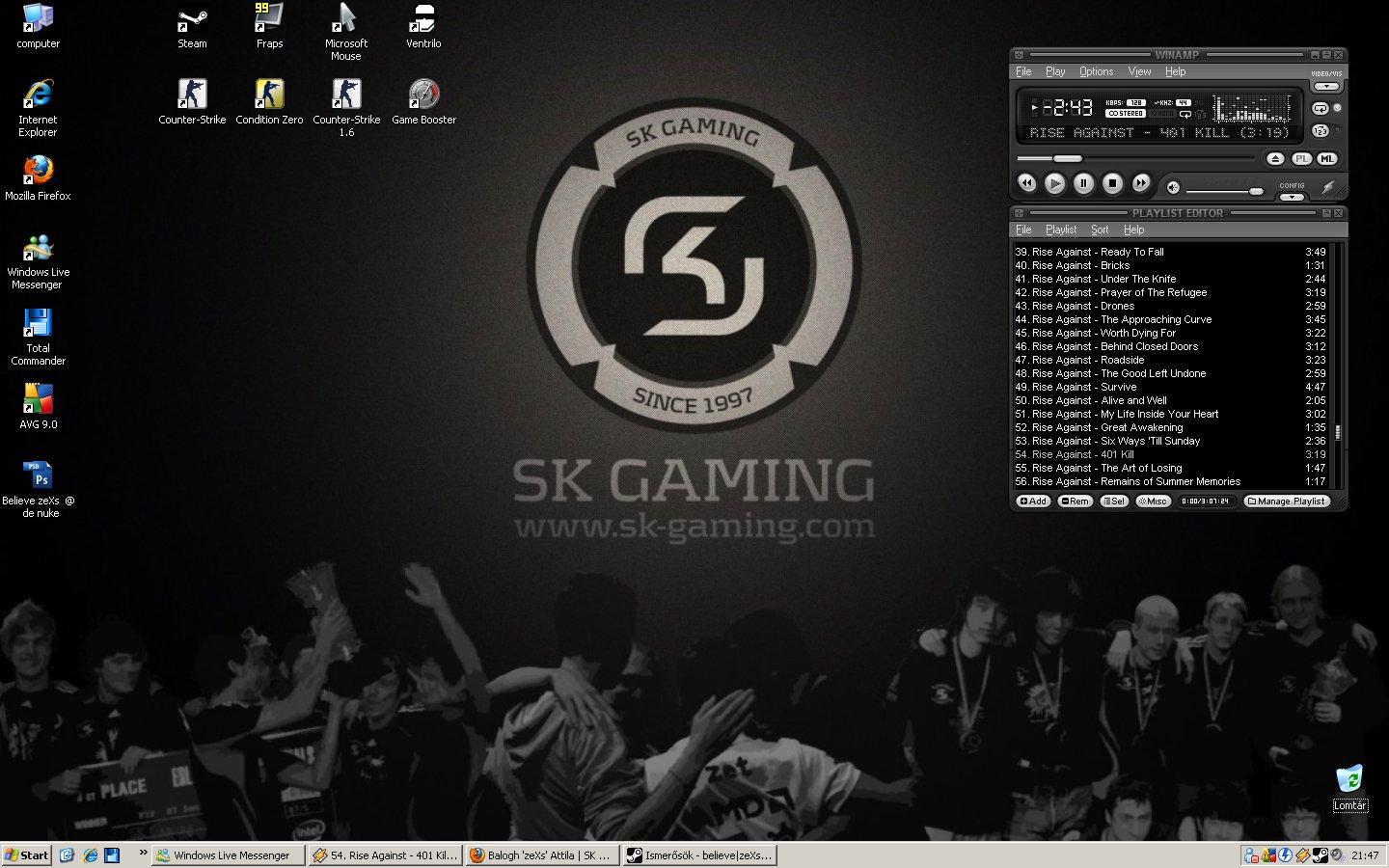This screenshot has height=868, width=1389.
Task: Select the computer desktop icon
Action: (38, 27)
